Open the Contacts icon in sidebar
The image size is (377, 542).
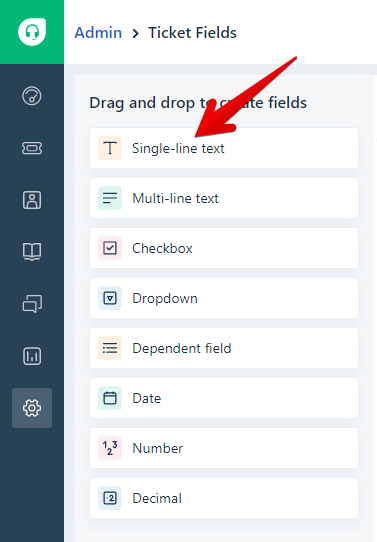tap(32, 200)
